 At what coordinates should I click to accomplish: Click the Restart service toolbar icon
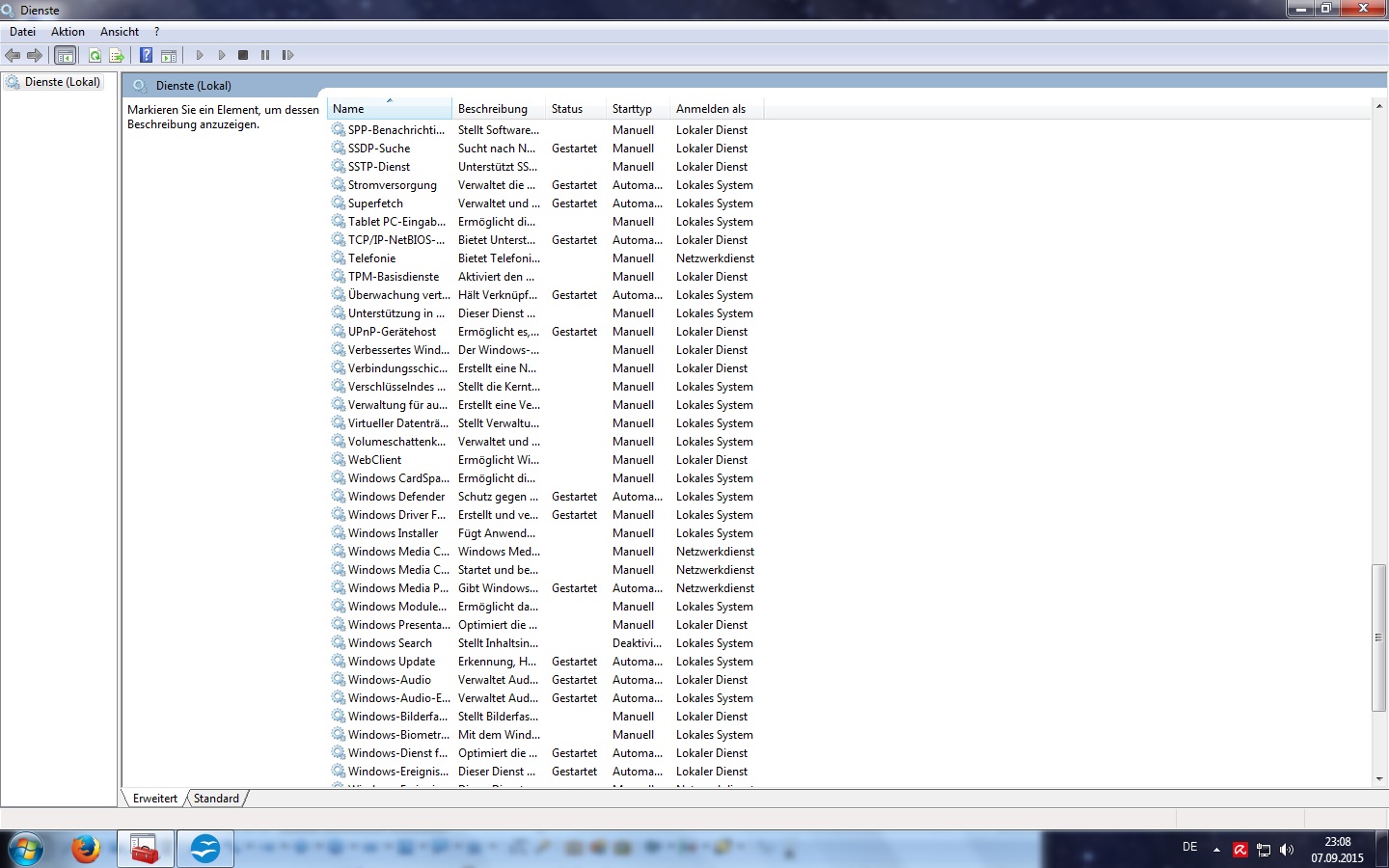pos(287,55)
